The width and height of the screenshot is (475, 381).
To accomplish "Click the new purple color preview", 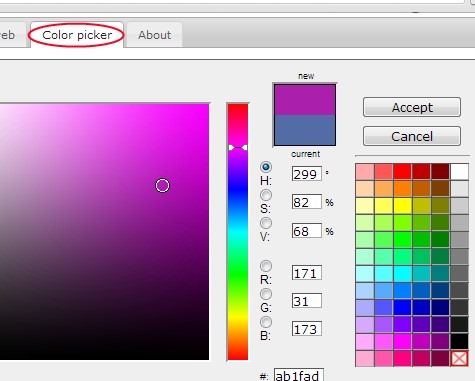I will tap(305, 100).
